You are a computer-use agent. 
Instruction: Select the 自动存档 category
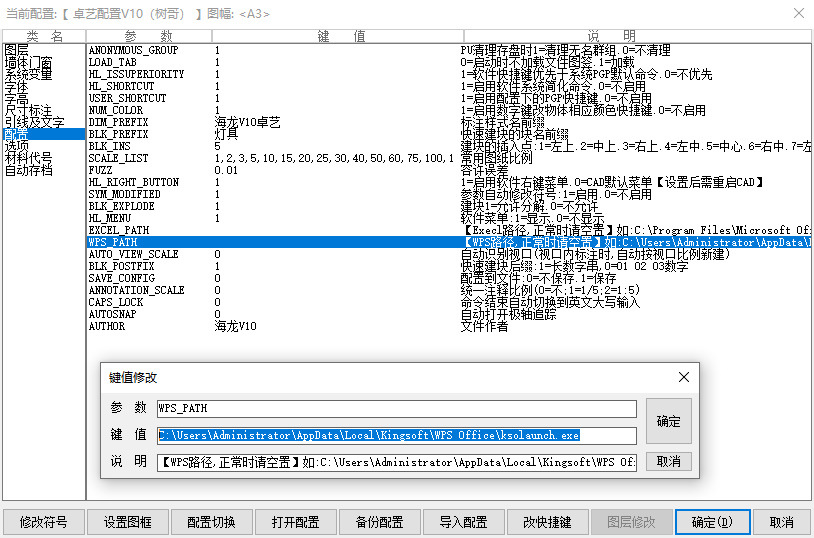click(29, 170)
